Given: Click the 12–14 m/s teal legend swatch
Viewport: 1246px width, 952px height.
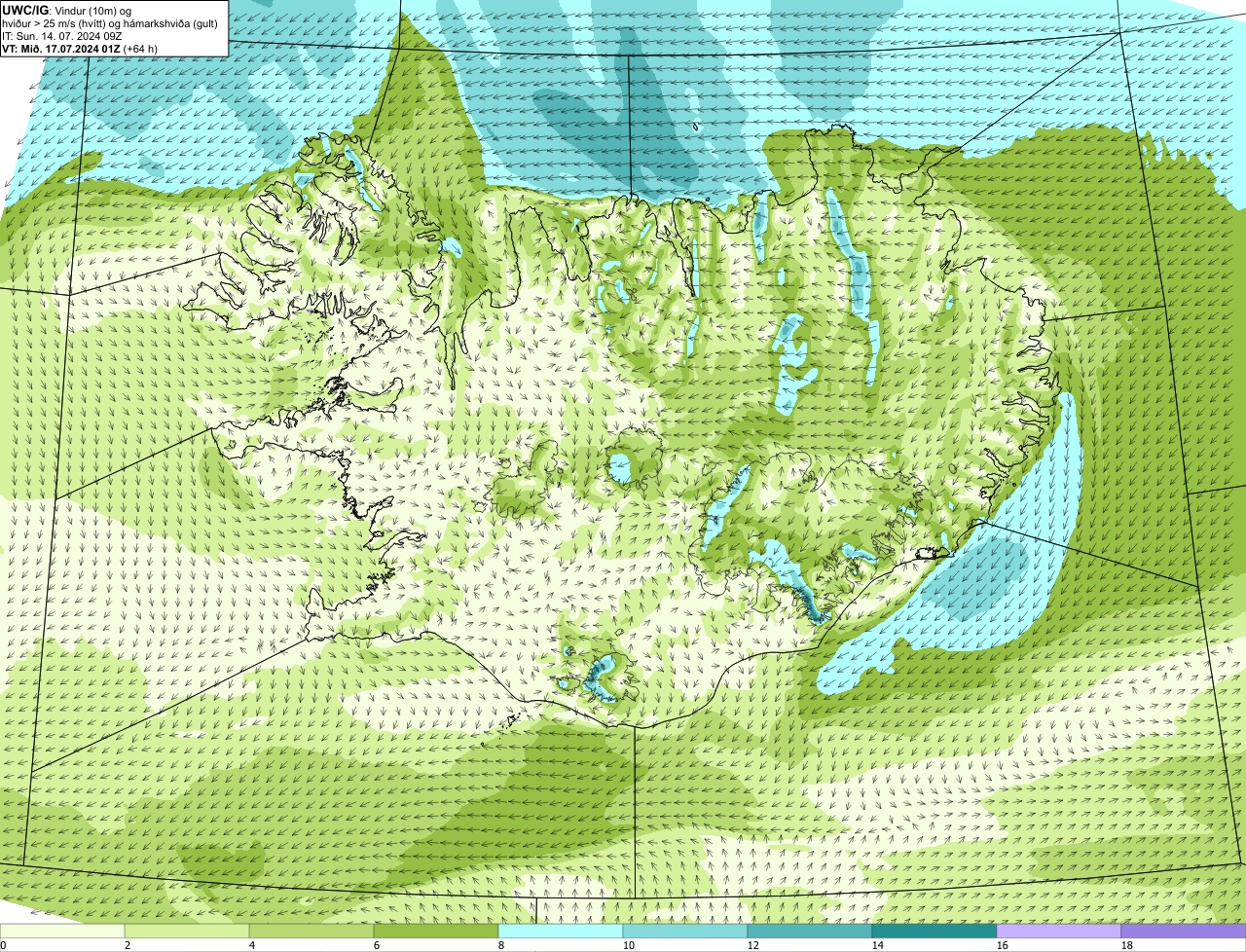Looking at the screenshot, I should coord(810,931).
